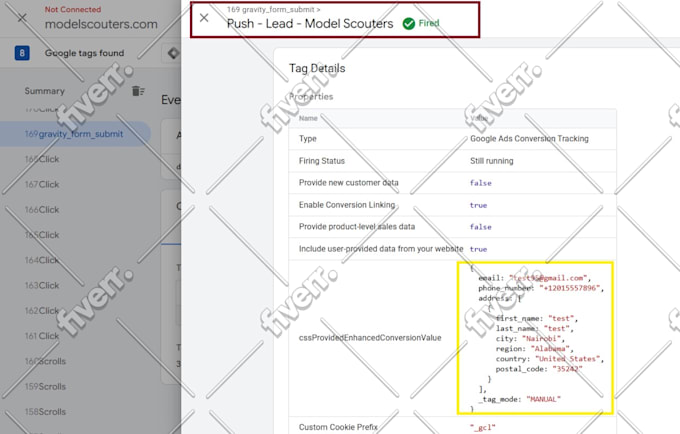The width and height of the screenshot is (680, 434).
Task: Click Enable Conversion Linking row name
Action: (x=347, y=205)
